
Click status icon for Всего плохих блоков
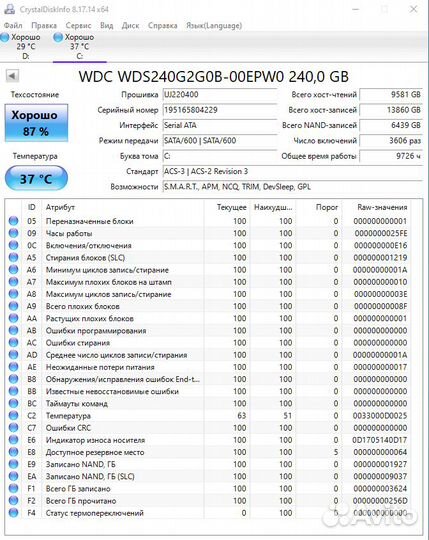coord(13,306)
